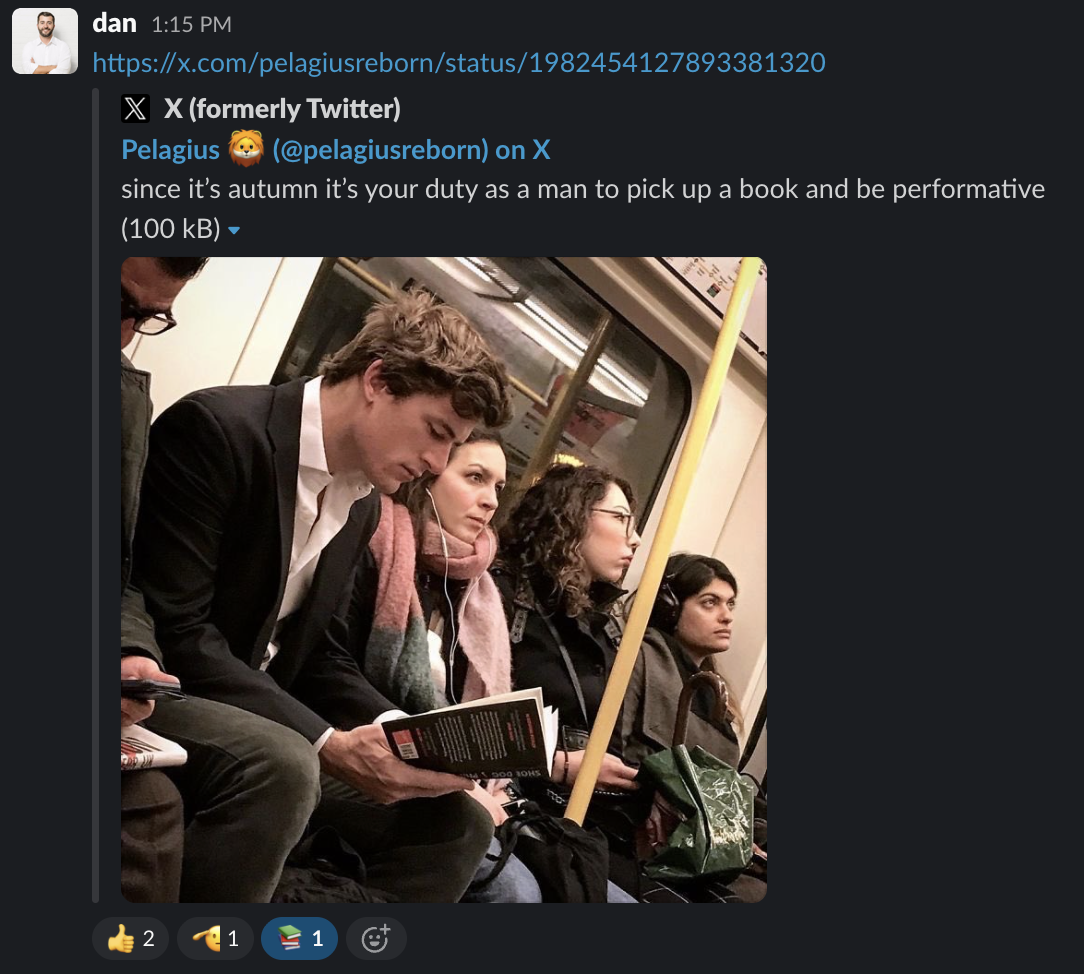1084x974 pixels.
Task: Open the add reaction smiley button
Action: (x=375, y=938)
